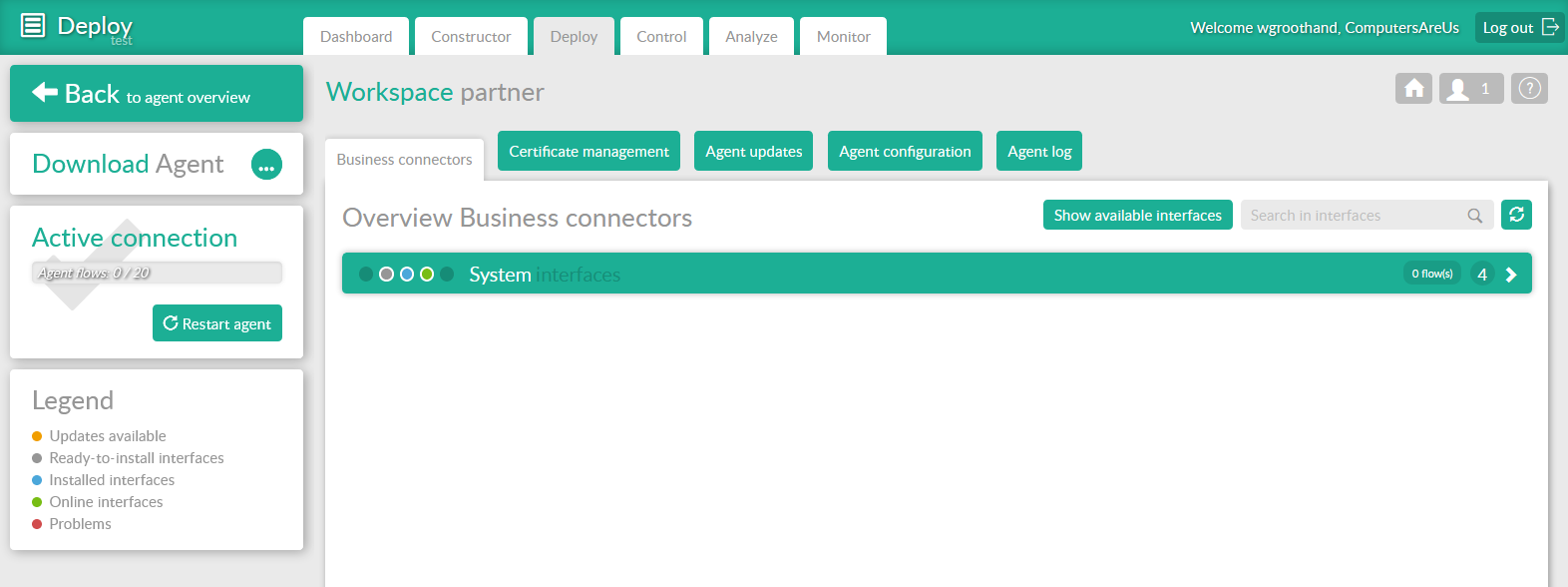Screen dimensions: 1568x587
Task: Expand the System interfaces row chevron
Action: coord(1511,275)
